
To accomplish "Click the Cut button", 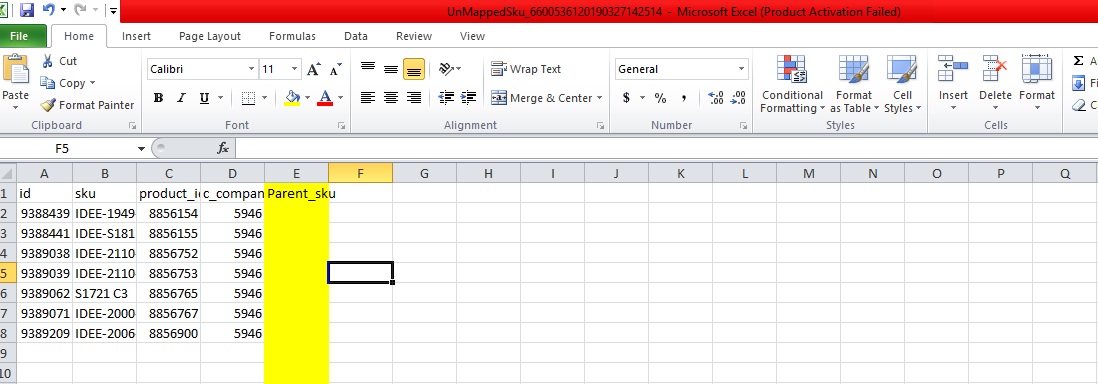I will click(x=60, y=61).
